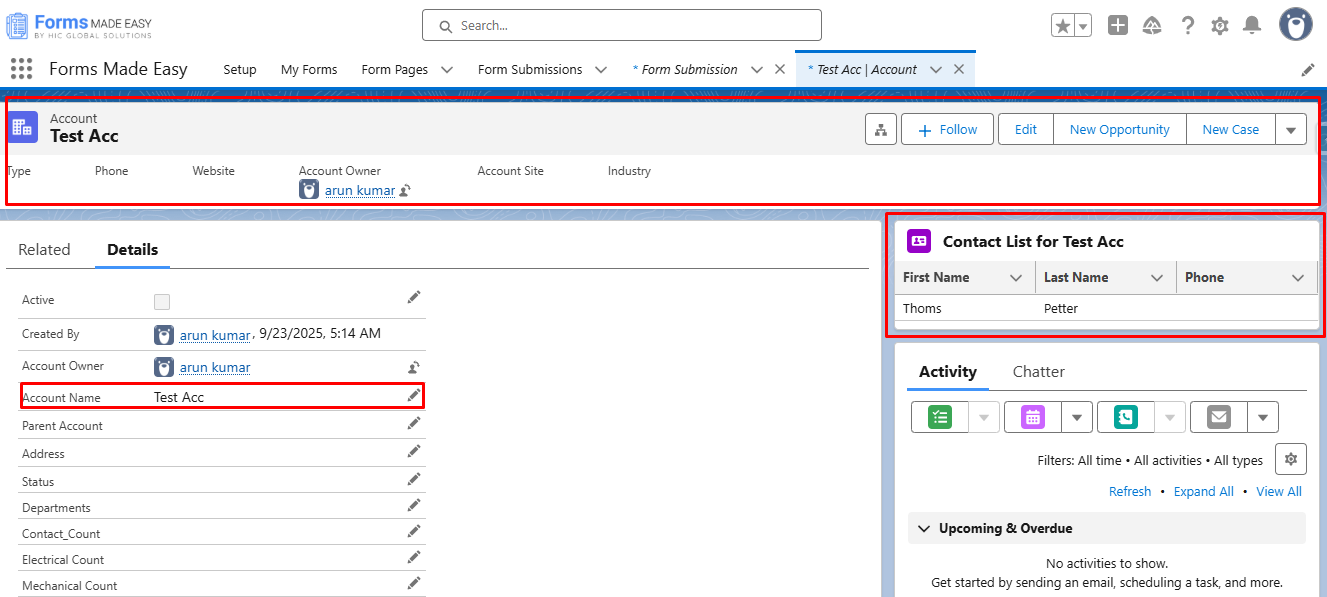Click the New Opportunity button

[1119, 130]
